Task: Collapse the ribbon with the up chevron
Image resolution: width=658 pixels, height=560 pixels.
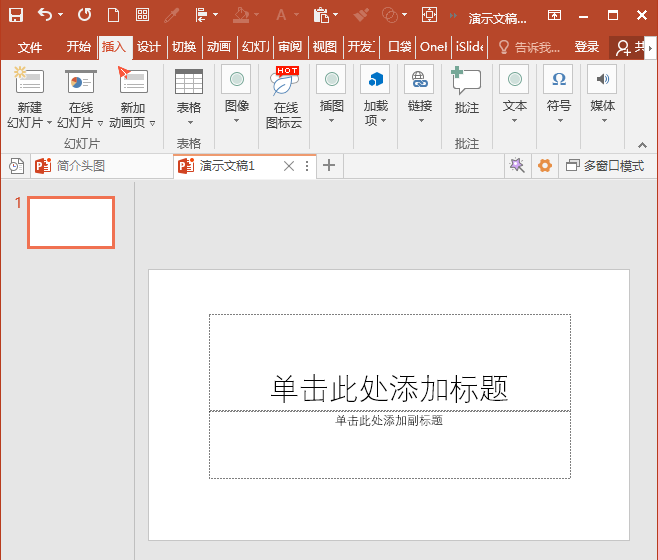Action: 642,145
